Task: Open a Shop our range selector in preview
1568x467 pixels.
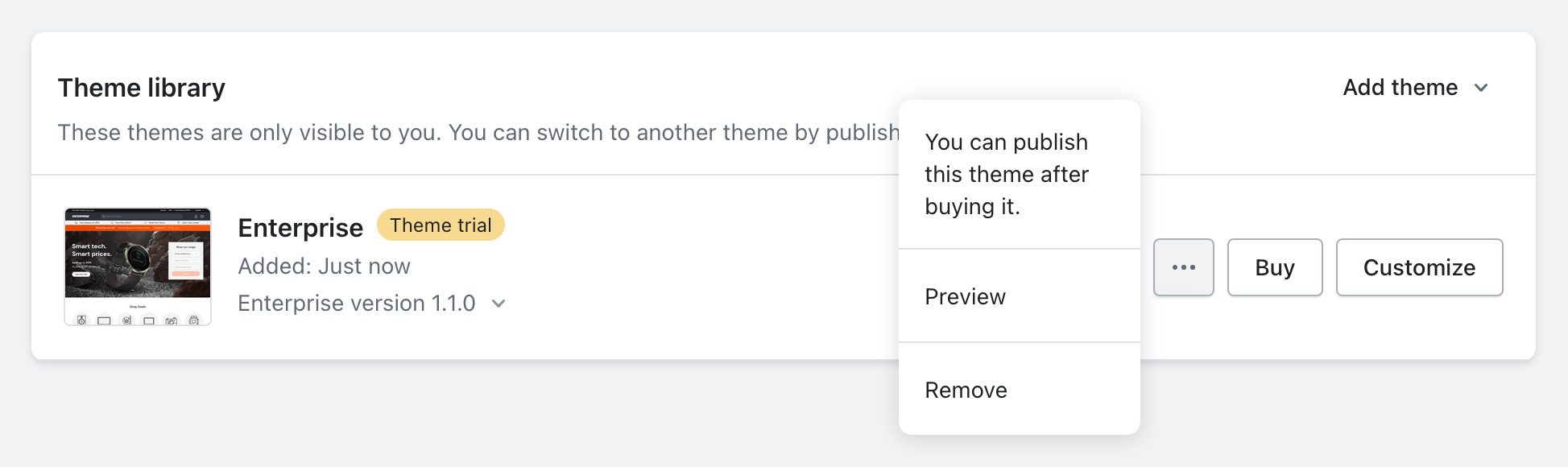Action: (x=186, y=254)
